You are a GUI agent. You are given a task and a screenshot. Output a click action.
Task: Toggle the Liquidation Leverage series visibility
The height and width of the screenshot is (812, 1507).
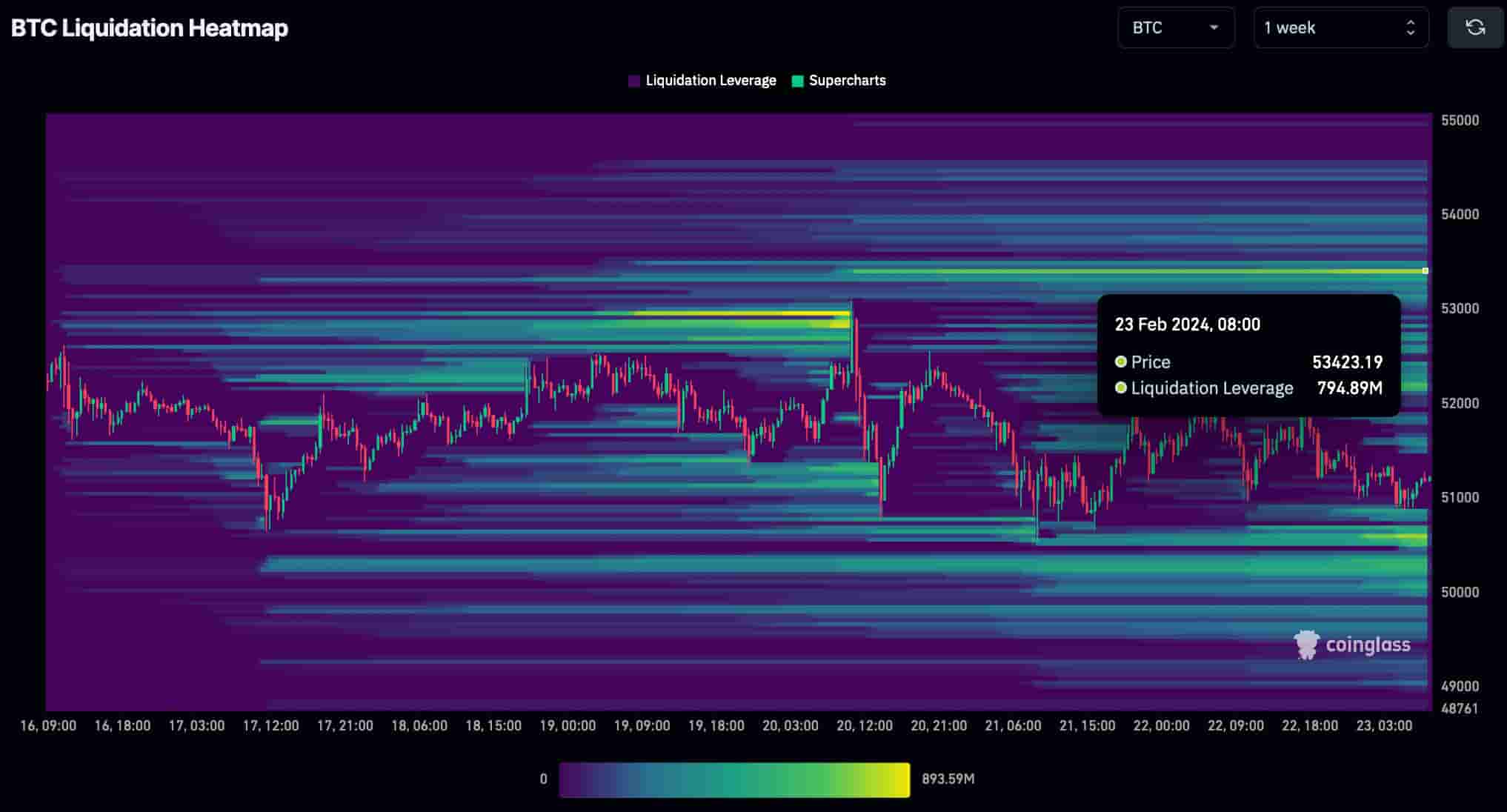tap(701, 80)
